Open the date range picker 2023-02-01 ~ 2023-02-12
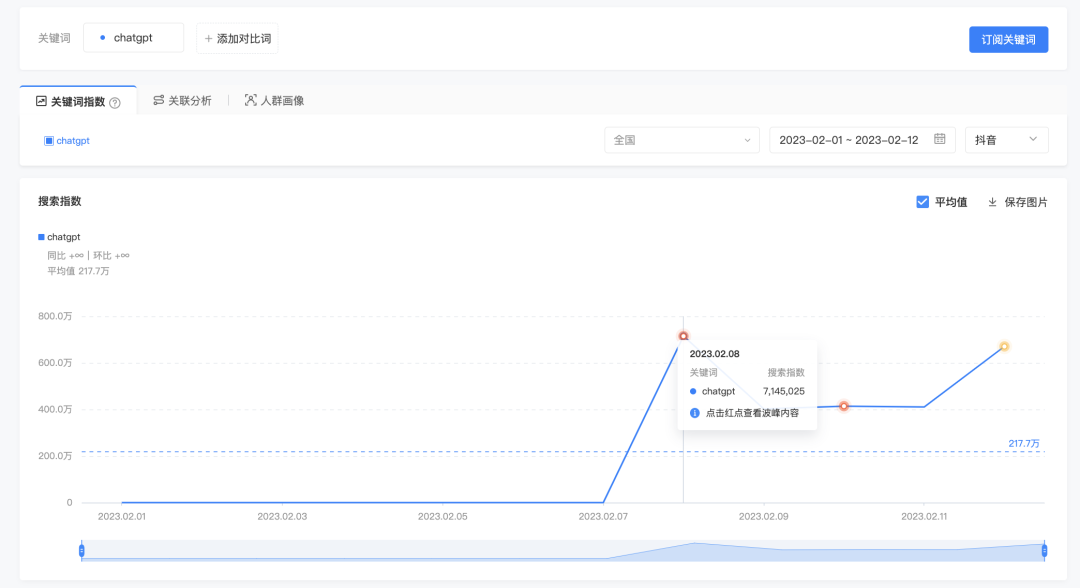 pyautogui.click(x=862, y=140)
